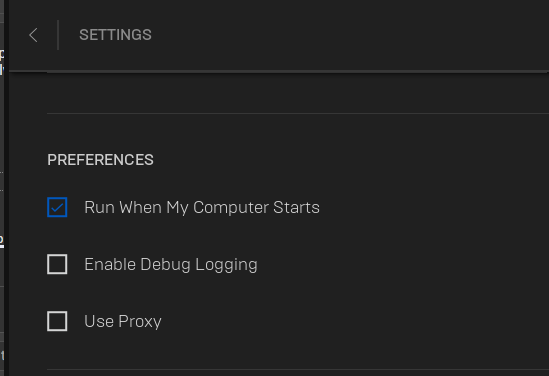This screenshot has width=549, height=376.
Task: Click the header bar's bottom shadow line
Action: pyautogui.click(x=279, y=71)
